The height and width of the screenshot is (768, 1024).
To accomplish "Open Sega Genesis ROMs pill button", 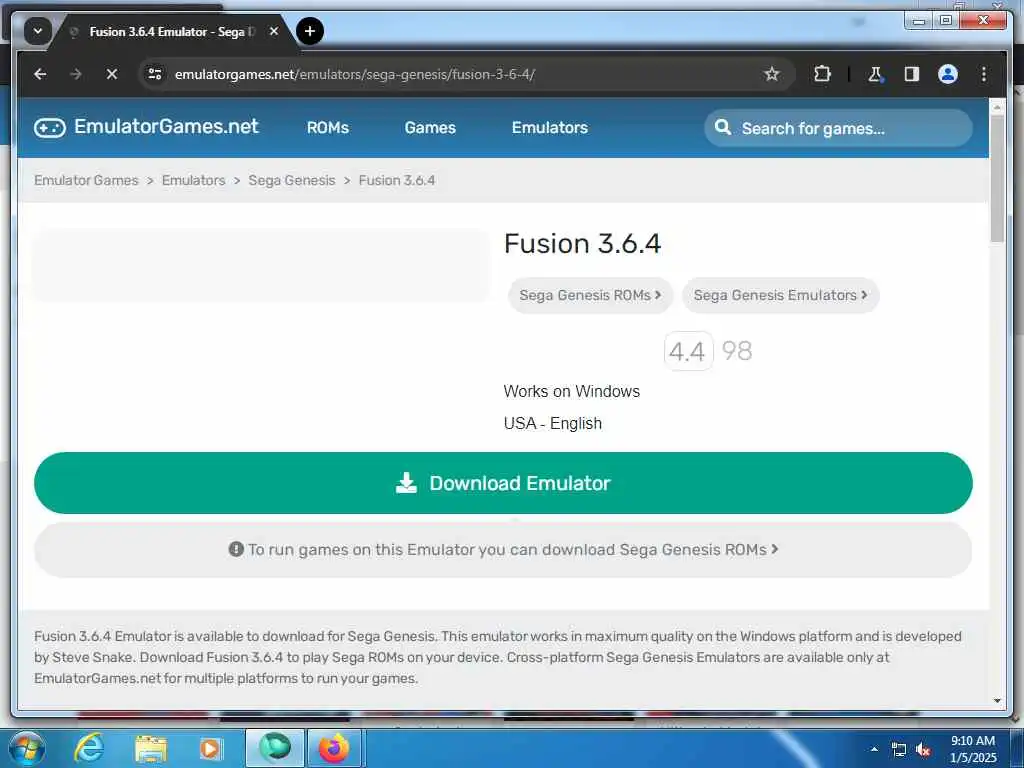I will pyautogui.click(x=590, y=295).
